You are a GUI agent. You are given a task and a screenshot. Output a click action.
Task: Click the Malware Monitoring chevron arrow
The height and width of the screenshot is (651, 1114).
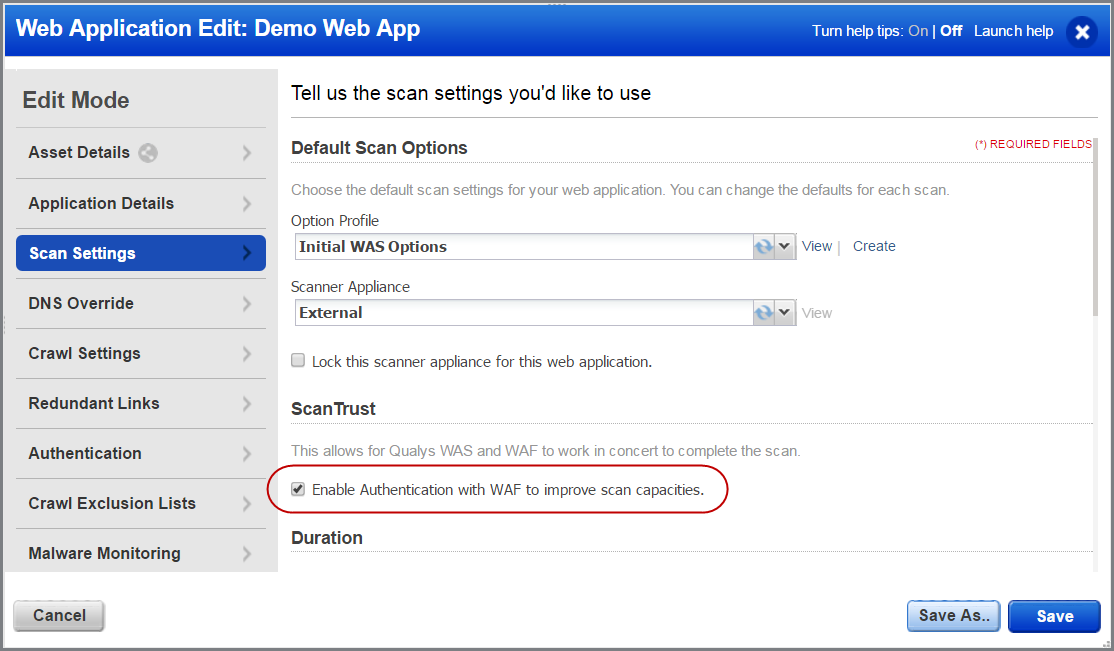tap(247, 554)
